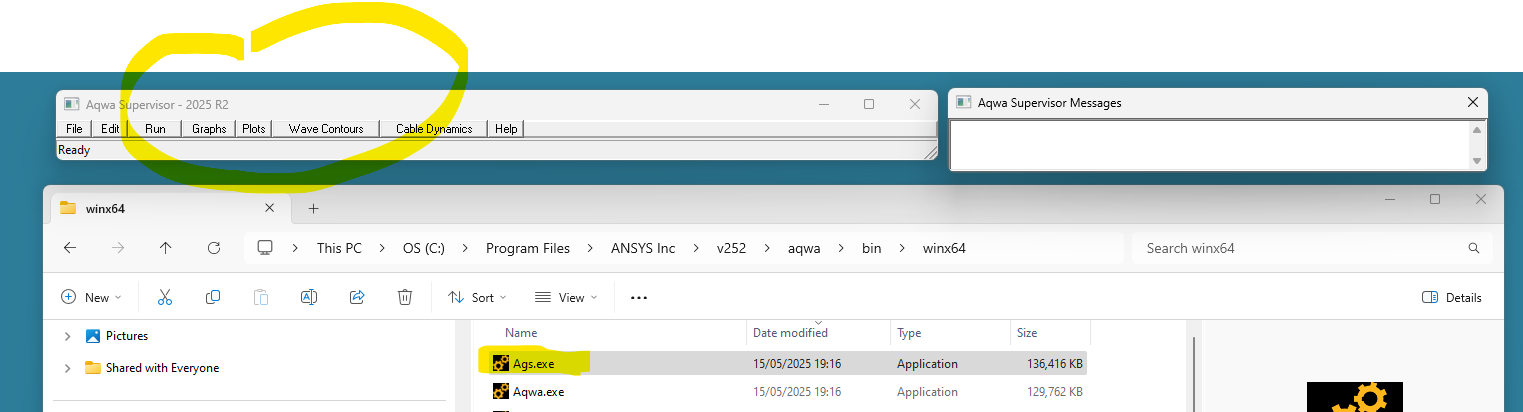The image size is (1523, 412).
Task: Navigate to ANSYS Inc in breadcrumb
Action: [x=643, y=248]
